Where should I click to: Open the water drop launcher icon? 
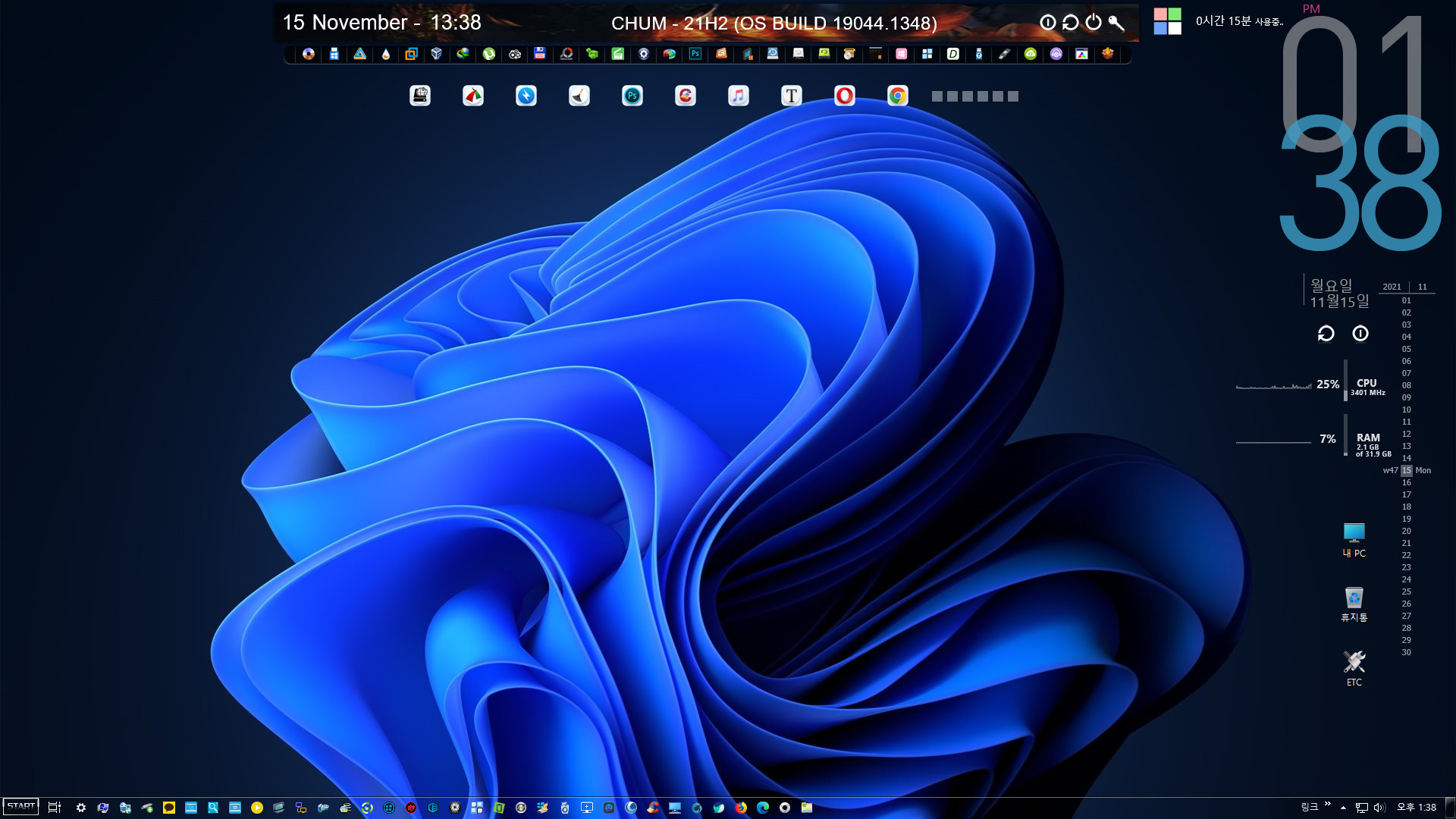click(x=386, y=54)
